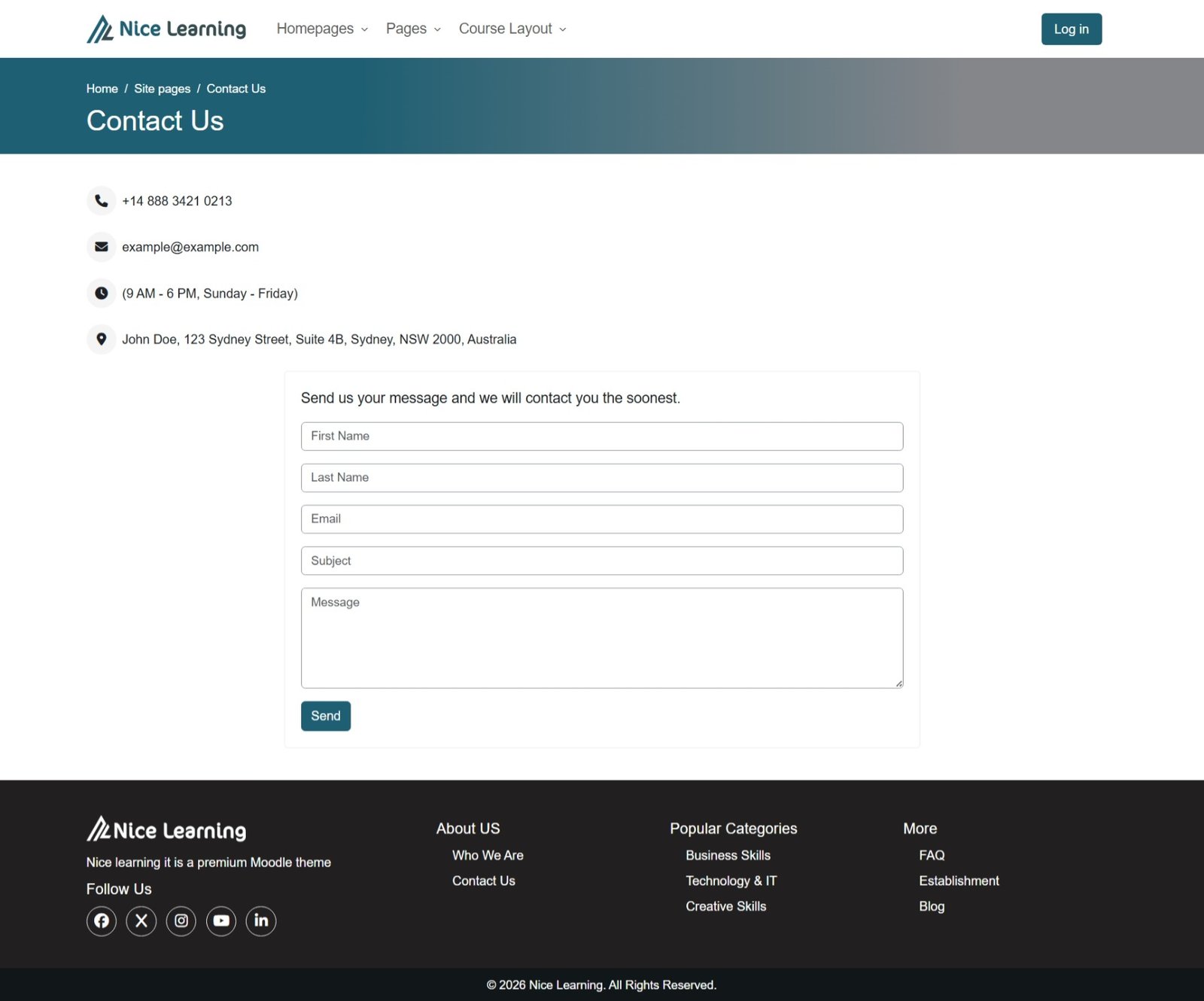Visit the YouTube footer icon
Viewport: 1204px width, 1001px height.
[x=221, y=920]
